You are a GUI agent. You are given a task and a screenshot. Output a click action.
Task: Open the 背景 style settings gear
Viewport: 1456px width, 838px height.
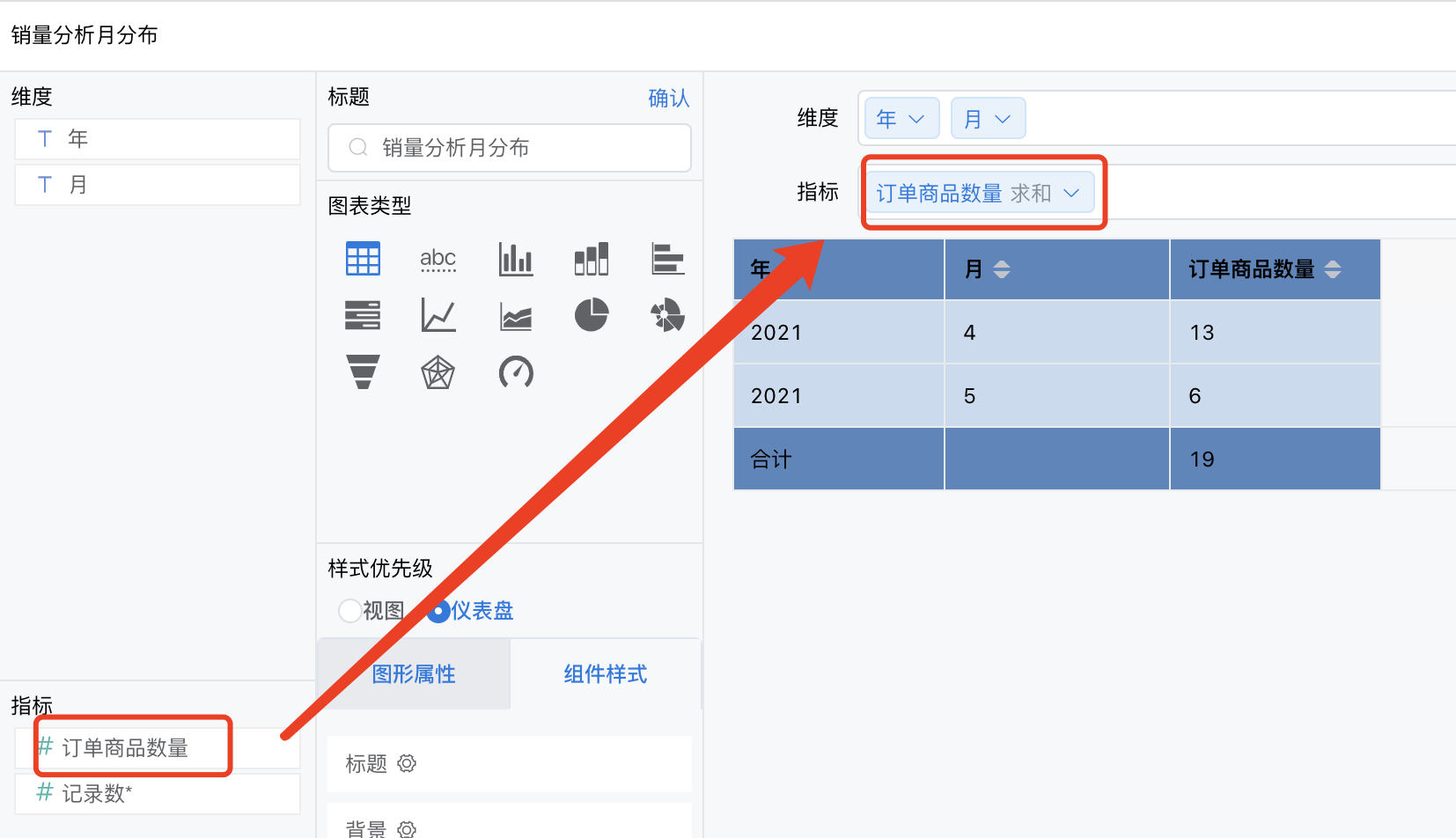(407, 828)
